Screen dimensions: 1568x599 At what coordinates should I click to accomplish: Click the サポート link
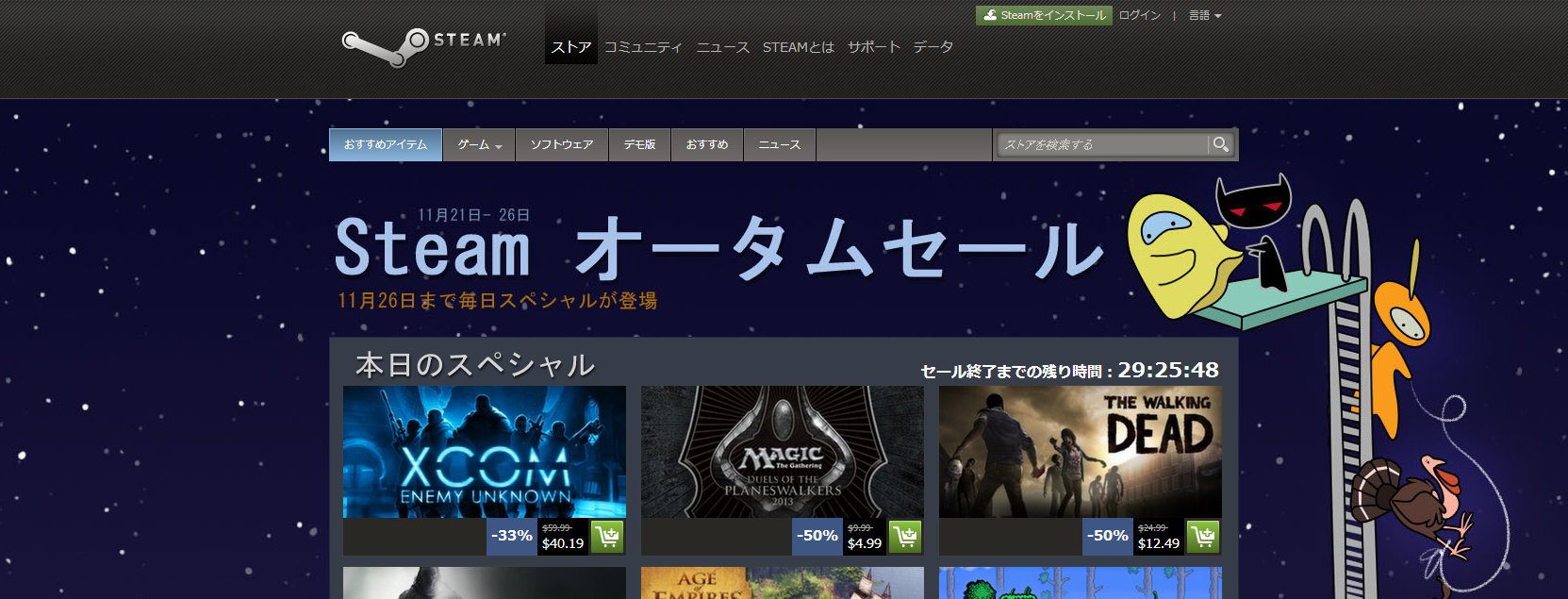(873, 47)
